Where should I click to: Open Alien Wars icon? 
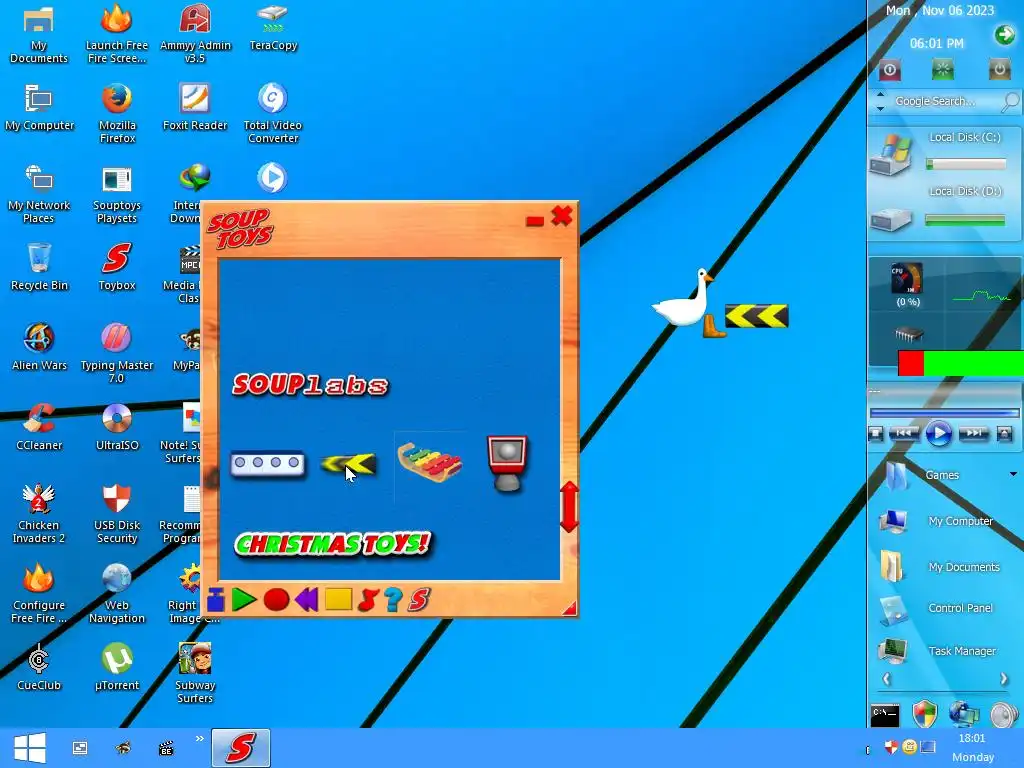click(39, 347)
